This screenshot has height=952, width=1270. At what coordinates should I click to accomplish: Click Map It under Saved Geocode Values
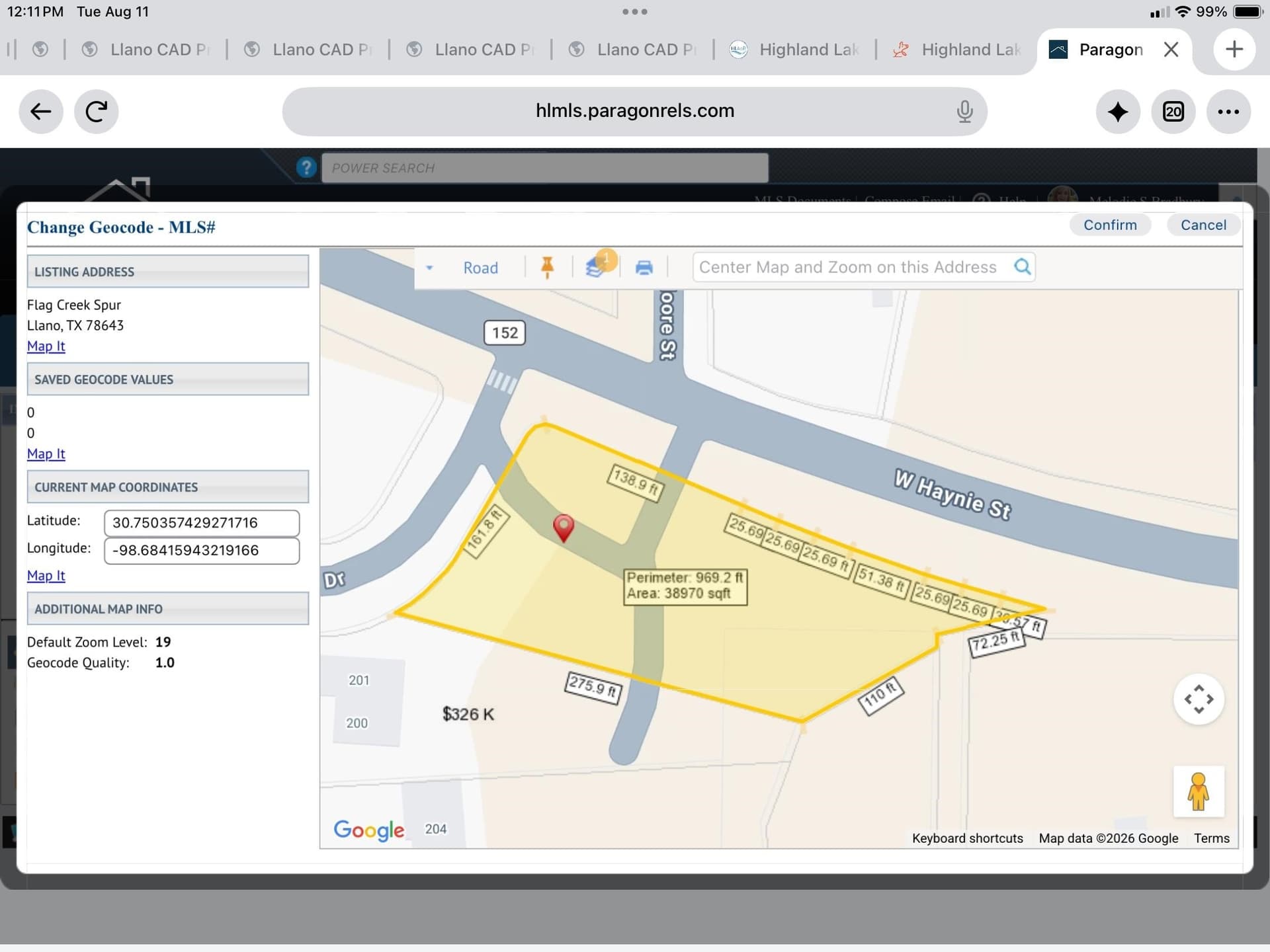[x=46, y=454]
